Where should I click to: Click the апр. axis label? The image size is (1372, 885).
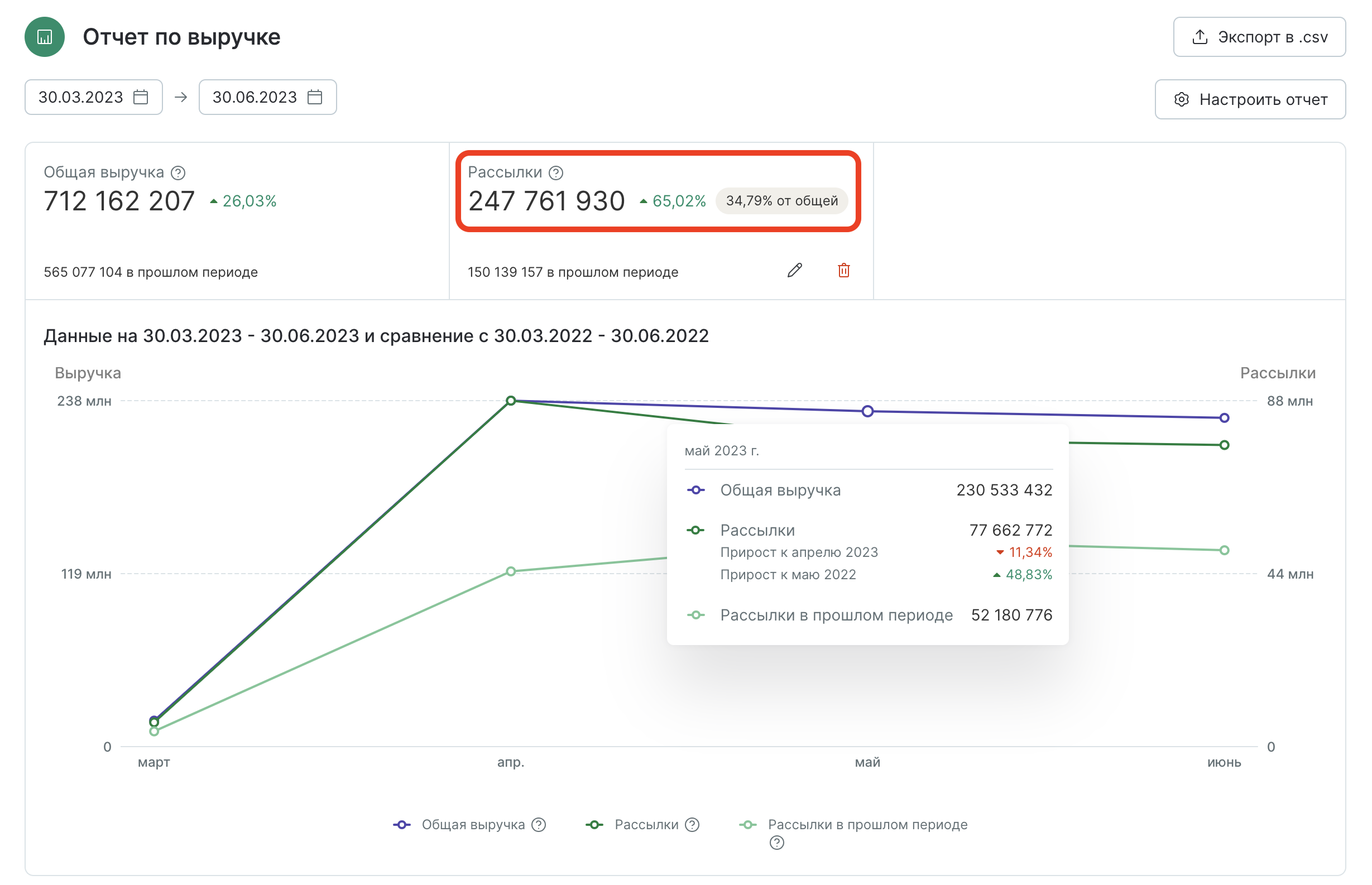click(510, 762)
